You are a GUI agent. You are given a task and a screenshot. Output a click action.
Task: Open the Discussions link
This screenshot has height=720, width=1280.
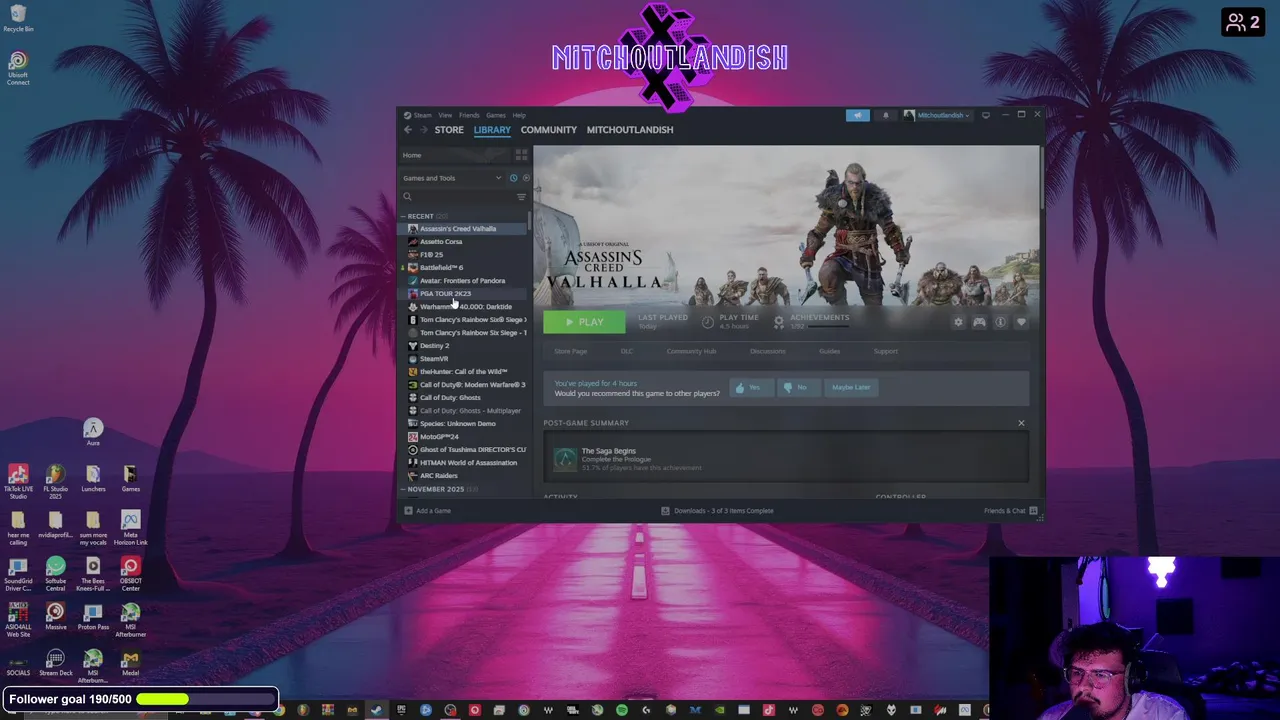tap(768, 351)
